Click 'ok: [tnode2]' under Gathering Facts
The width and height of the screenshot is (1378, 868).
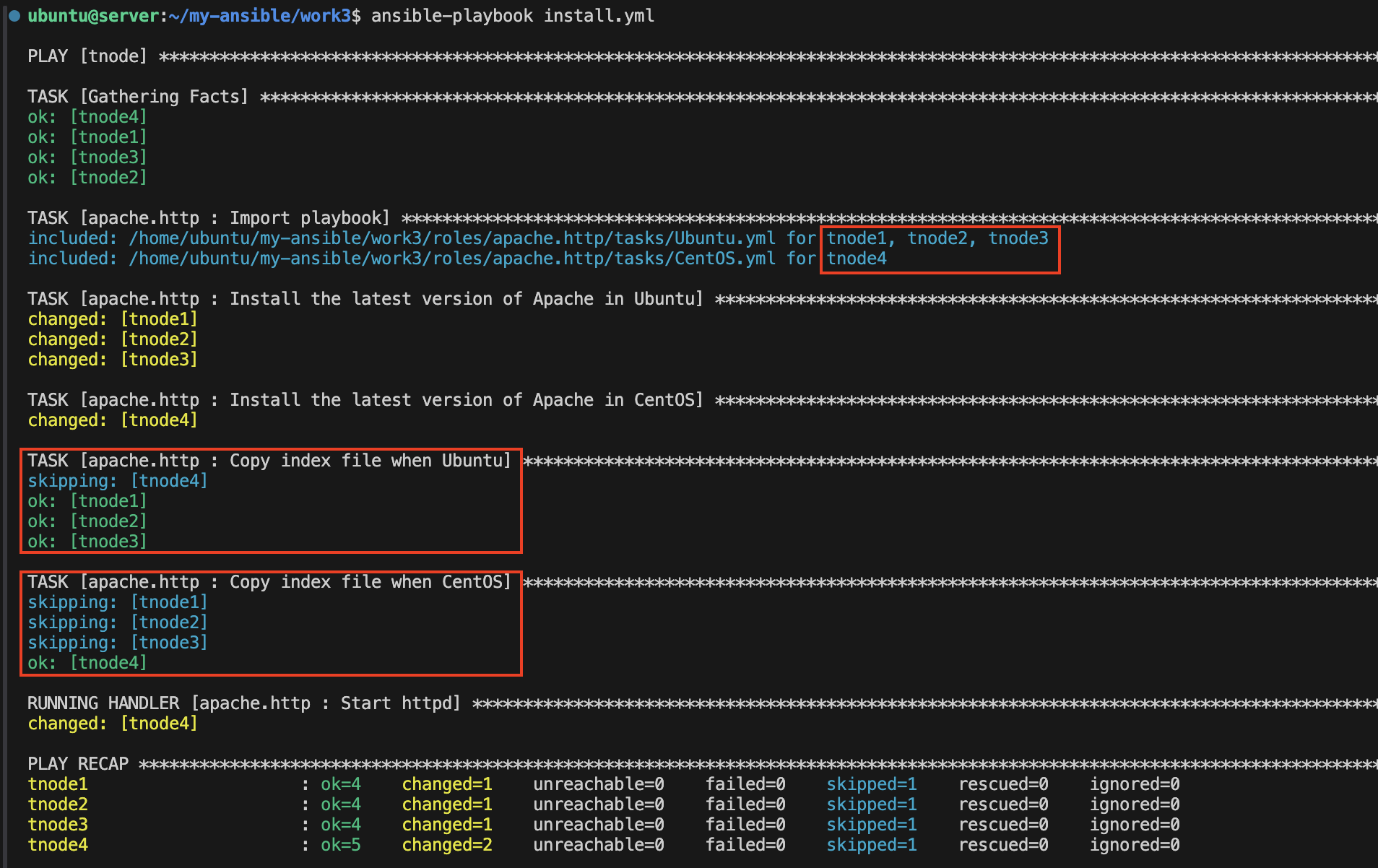tap(87, 178)
